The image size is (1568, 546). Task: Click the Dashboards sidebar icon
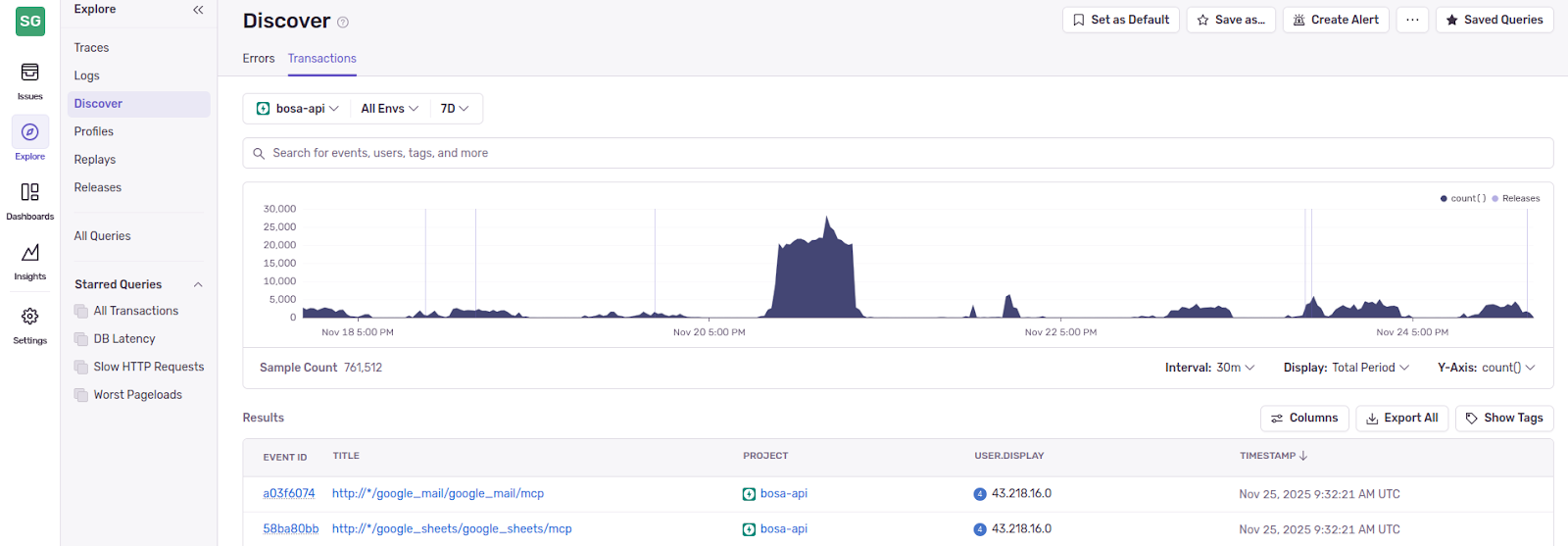pos(29,200)
